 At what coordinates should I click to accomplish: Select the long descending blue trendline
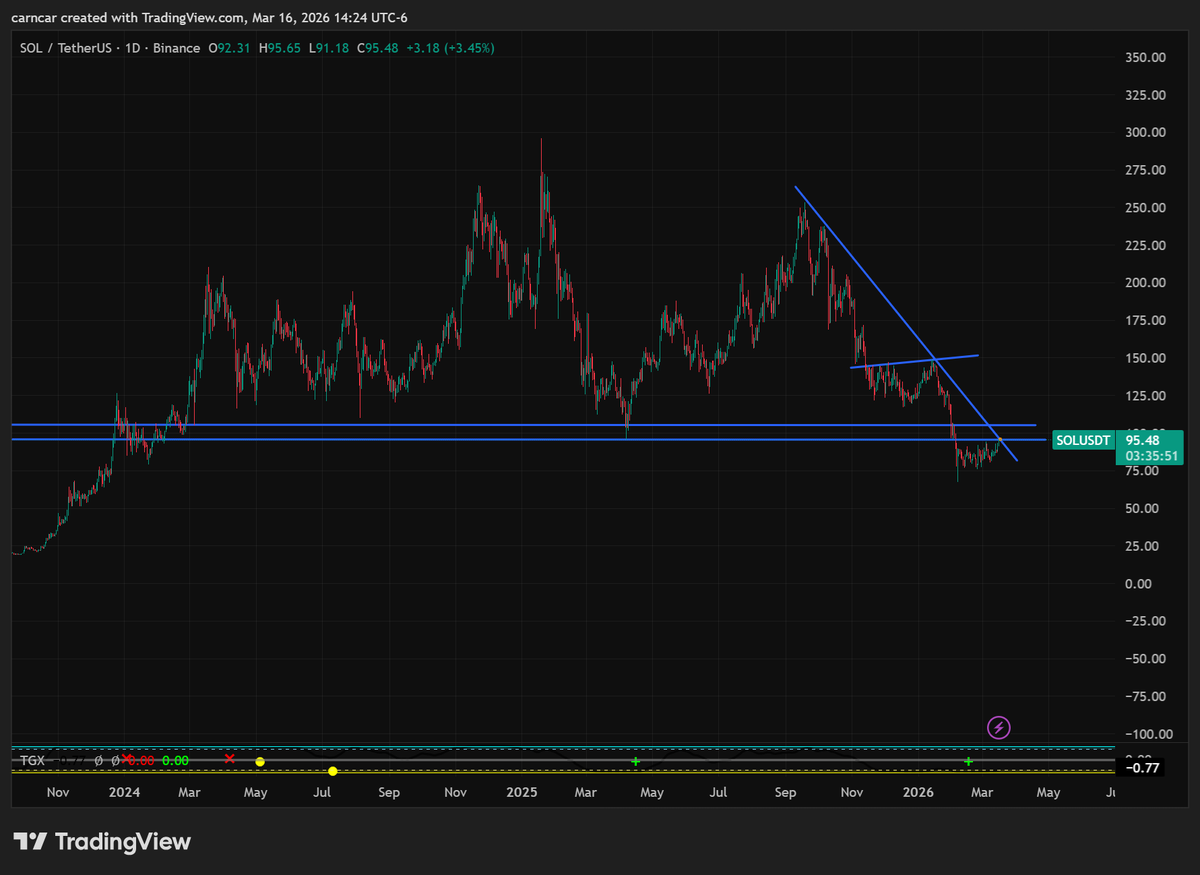tap(905, 322)
